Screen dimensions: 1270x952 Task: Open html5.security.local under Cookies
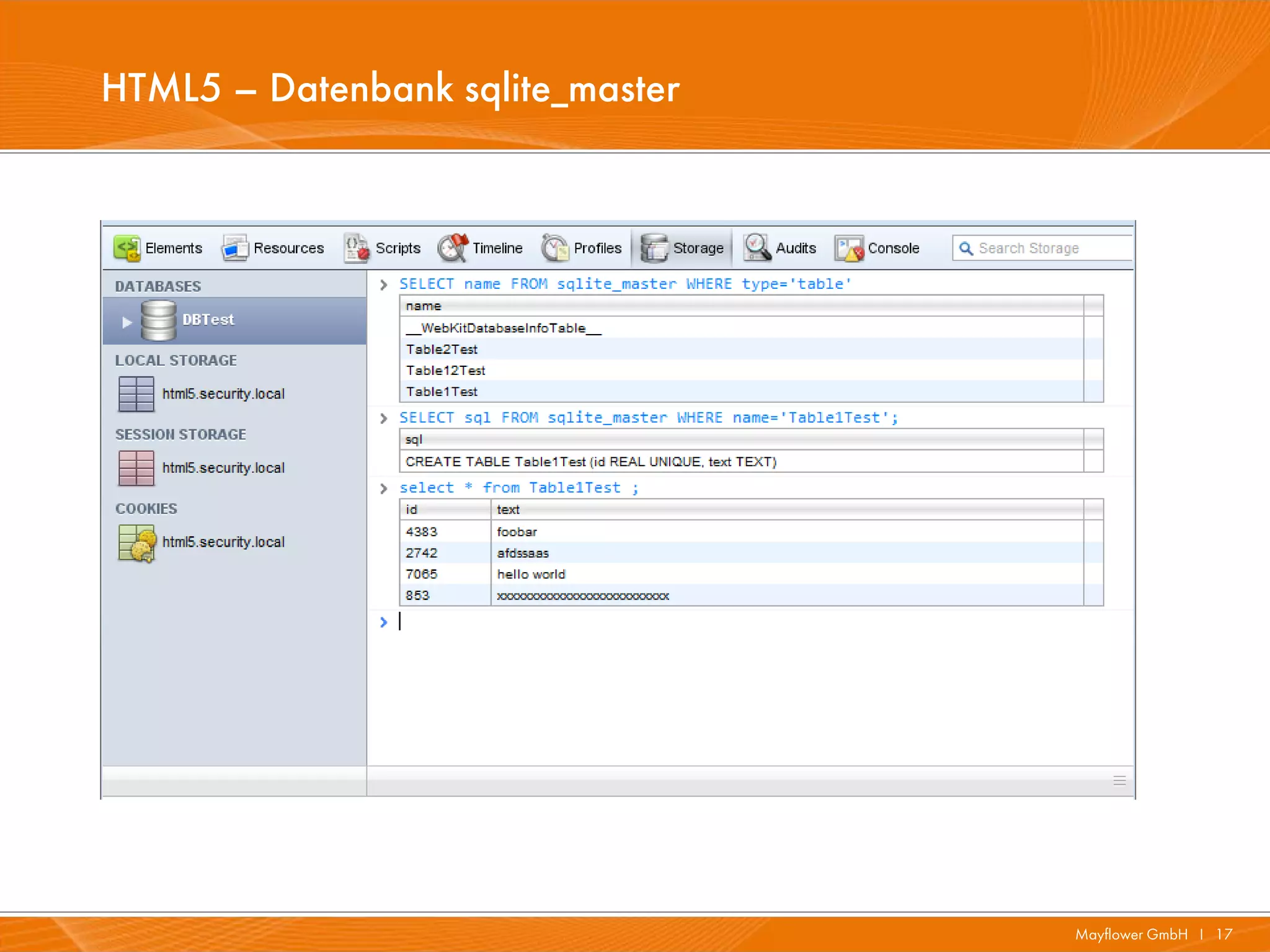(223, 542)
